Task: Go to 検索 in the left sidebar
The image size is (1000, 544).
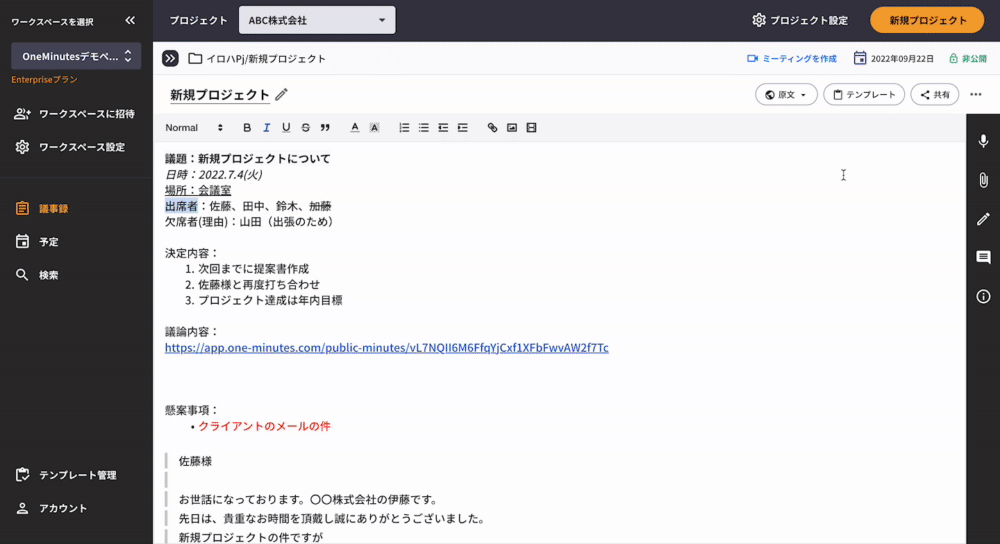Action: pyautogui.click(x=48, y=275)
